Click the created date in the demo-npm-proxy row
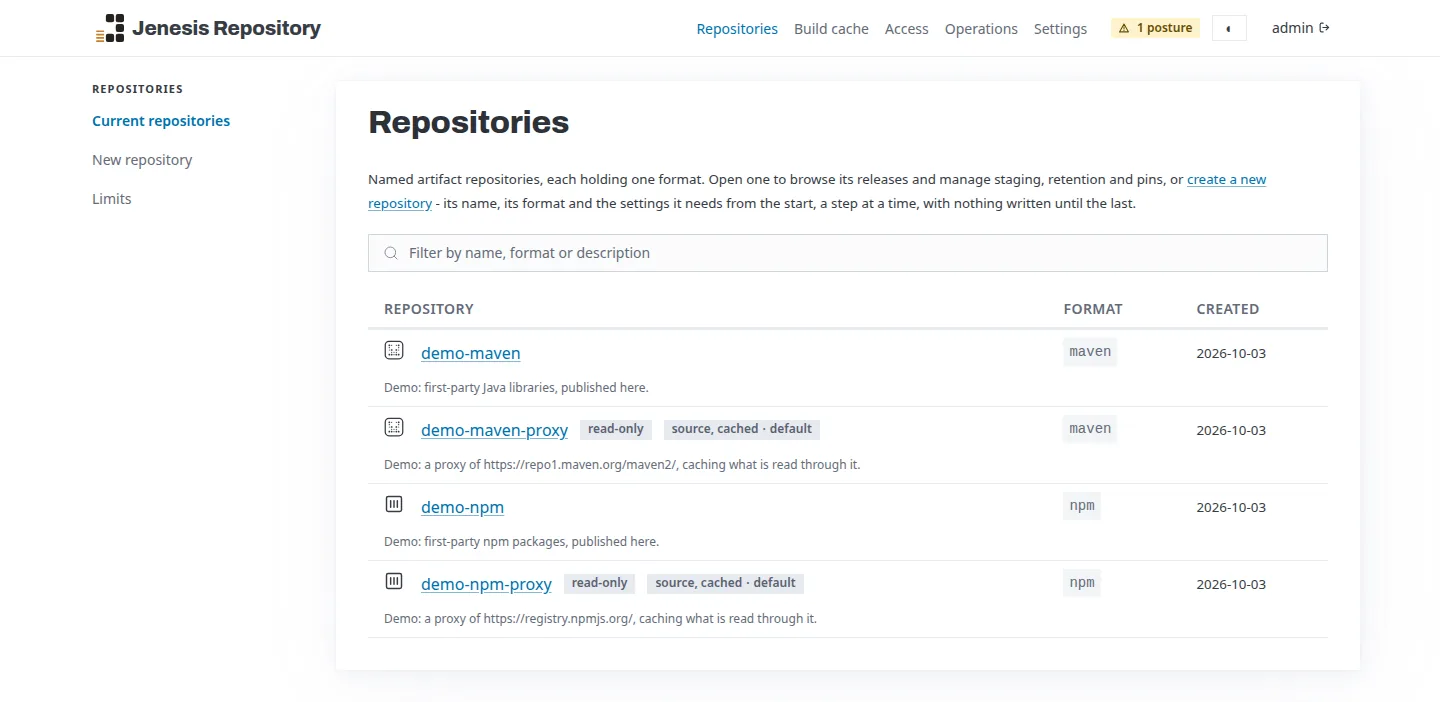 (x=1231, y=584)
